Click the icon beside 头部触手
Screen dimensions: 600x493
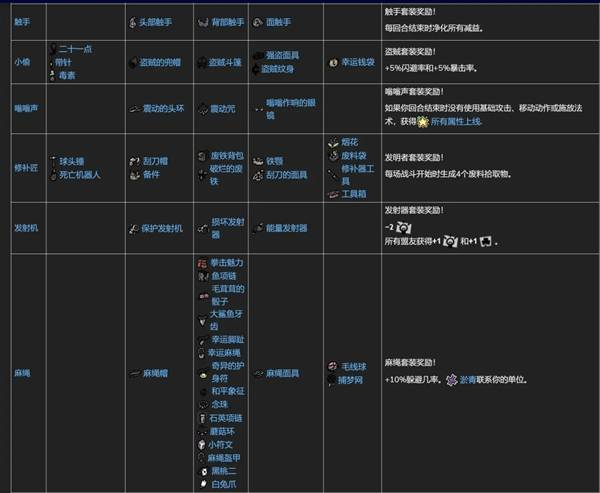tap(132, 21)
